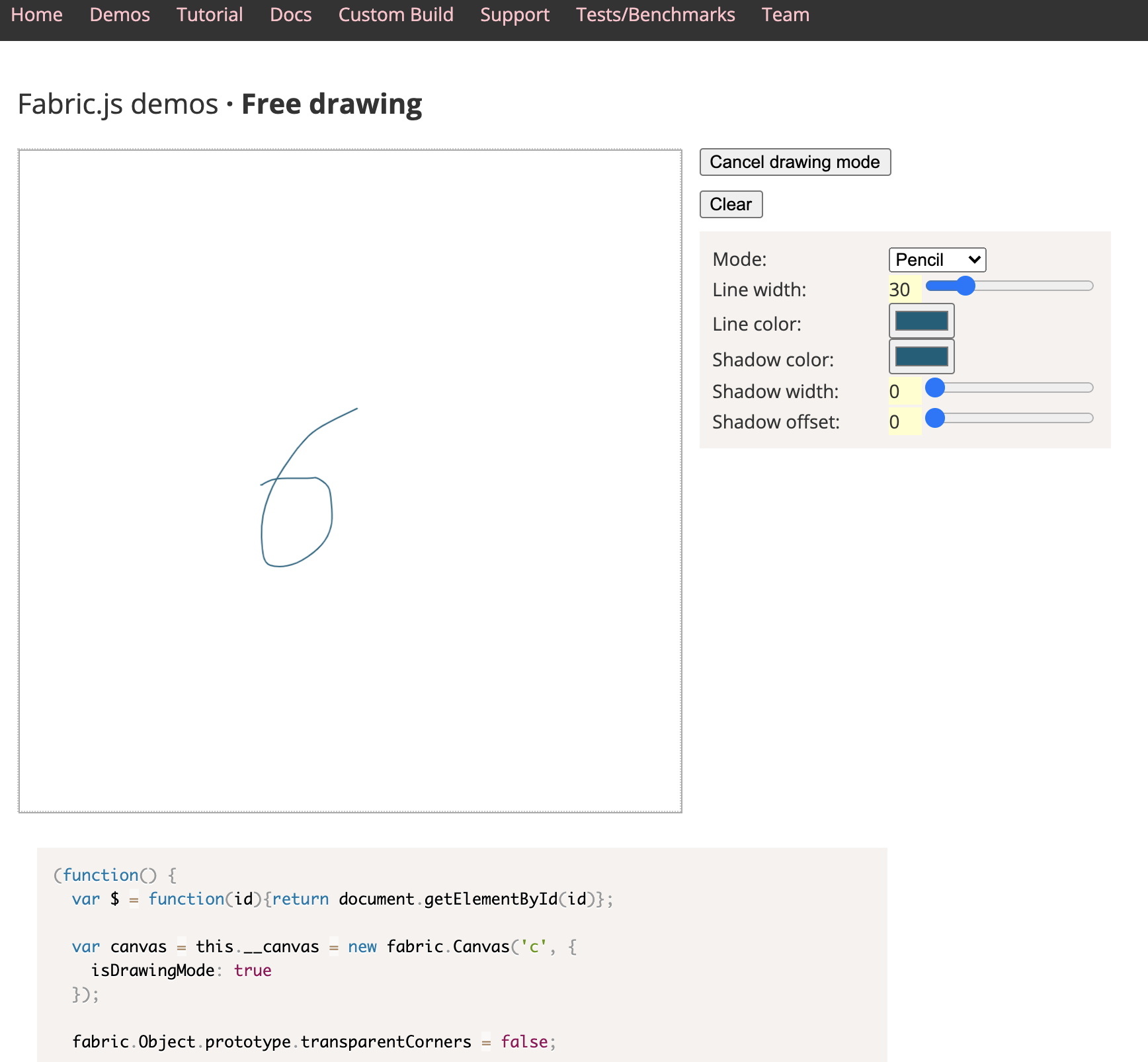Image resolution: width=1148 pixels, height=1062 pixels.
Task: Open the Shadow color picker swatch
Action: [921, 356]
